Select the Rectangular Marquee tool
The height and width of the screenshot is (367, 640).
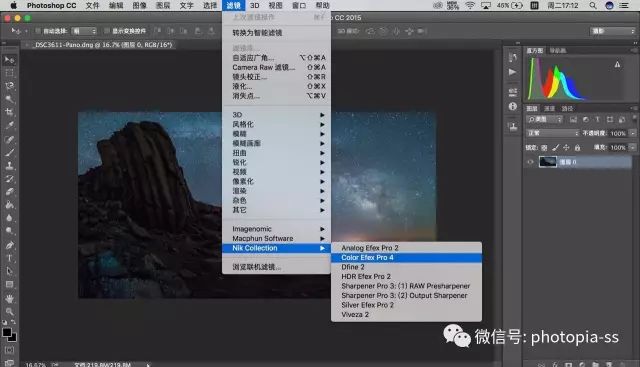point(9,73)
